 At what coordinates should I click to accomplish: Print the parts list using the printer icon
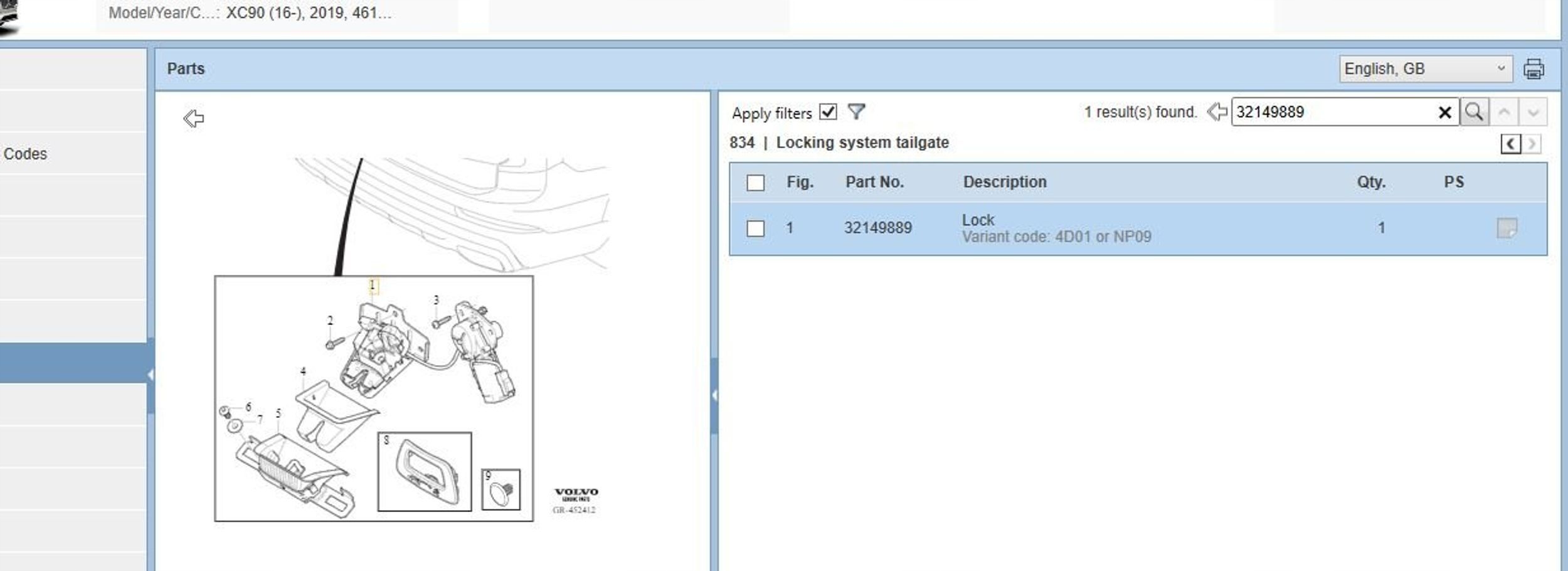point(1534,68)
